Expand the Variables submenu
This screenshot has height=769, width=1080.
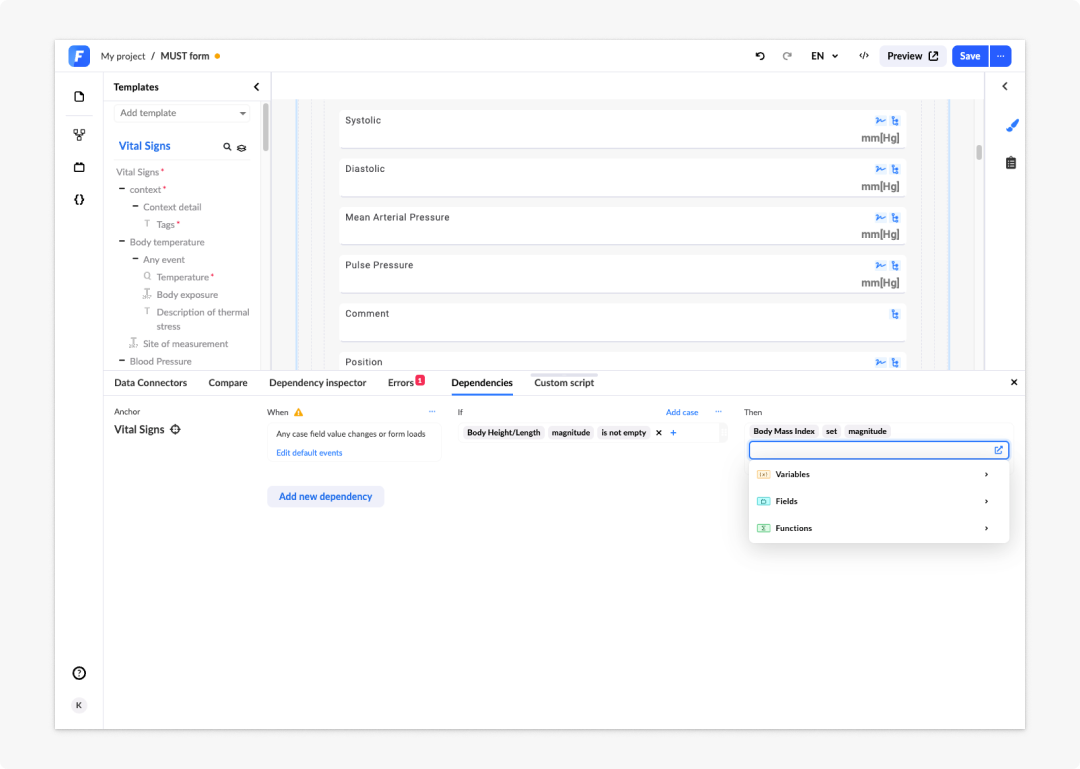tap(879, 474)
